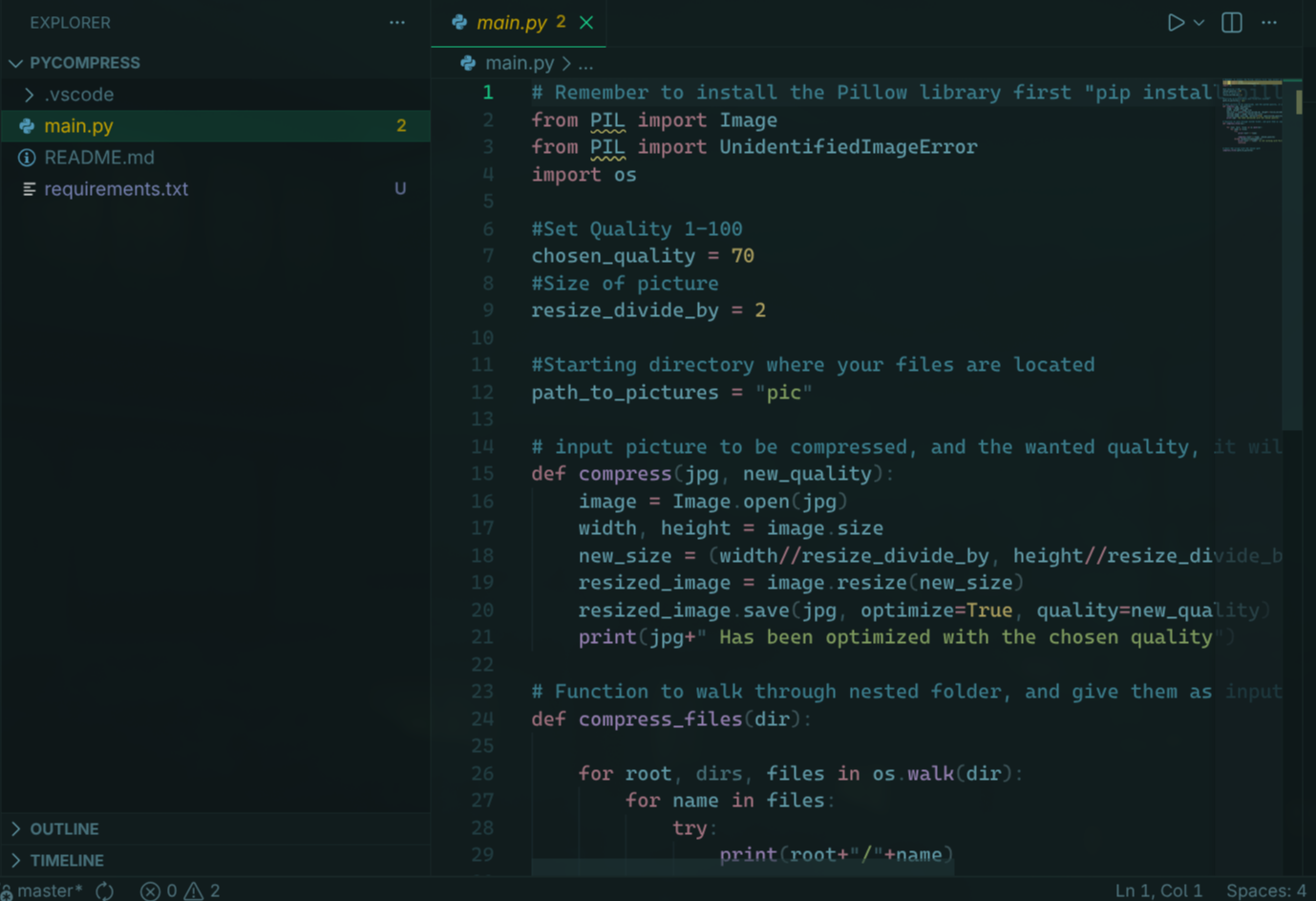
Task: Click line number 24 in the gutter
Action: pyautogui.click(x=482, y=719)
